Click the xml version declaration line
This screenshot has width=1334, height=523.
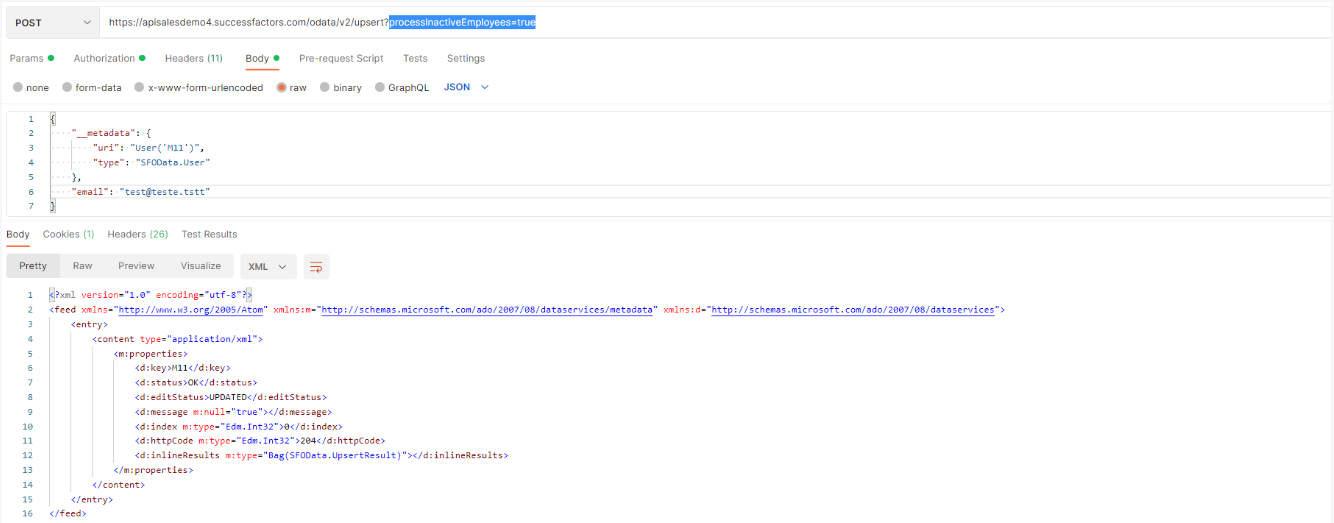point(151,295)
